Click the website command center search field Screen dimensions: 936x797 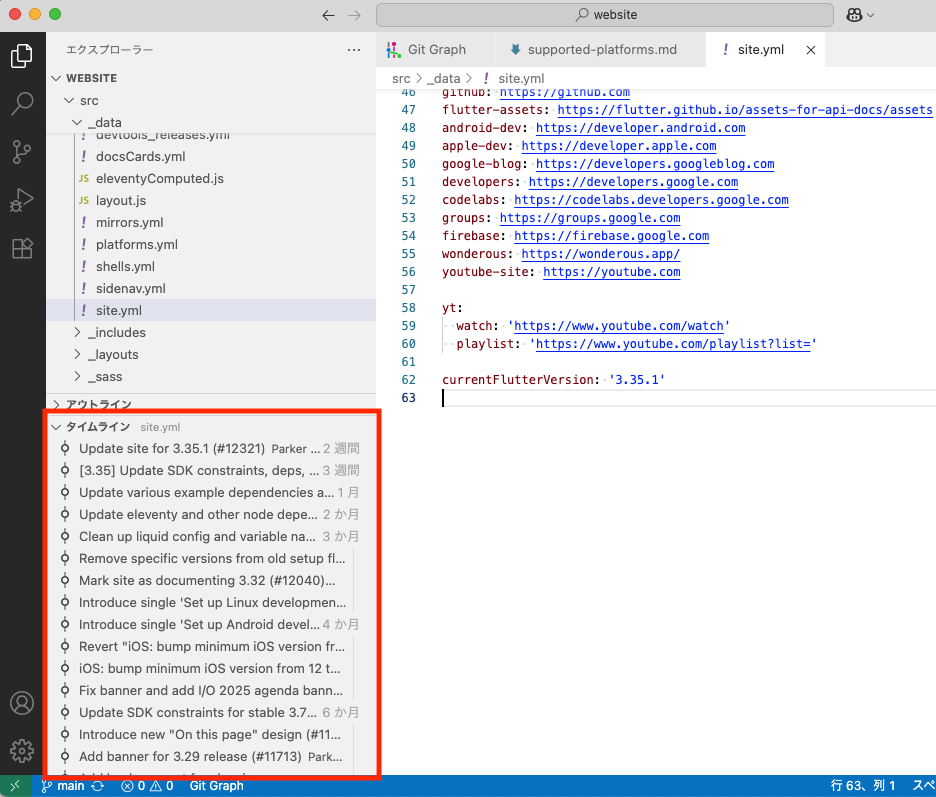[605, 15]
